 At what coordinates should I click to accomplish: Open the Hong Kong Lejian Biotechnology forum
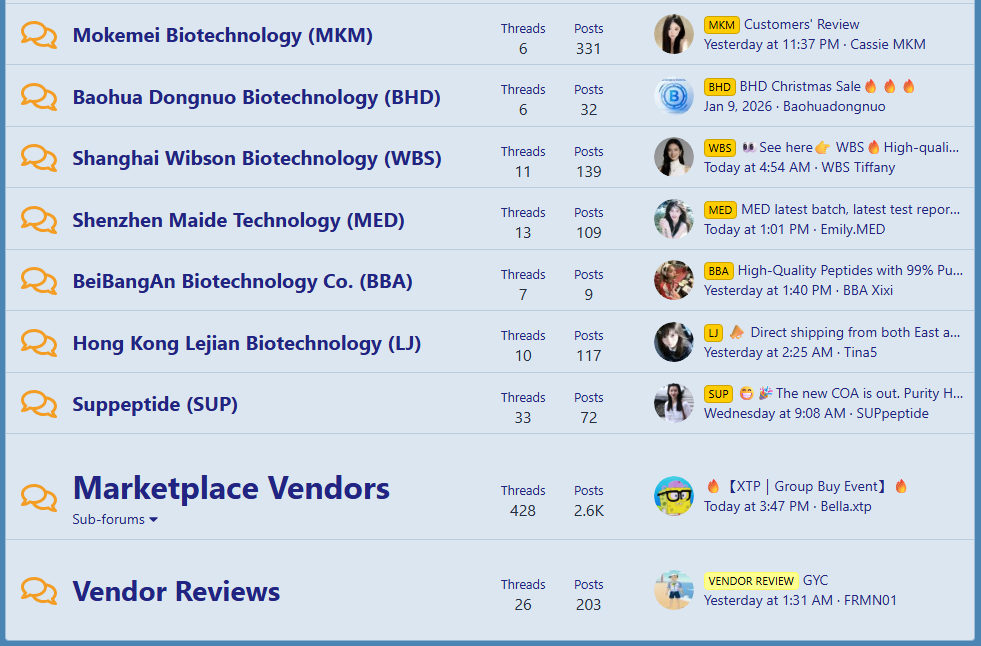click(246, 343)
